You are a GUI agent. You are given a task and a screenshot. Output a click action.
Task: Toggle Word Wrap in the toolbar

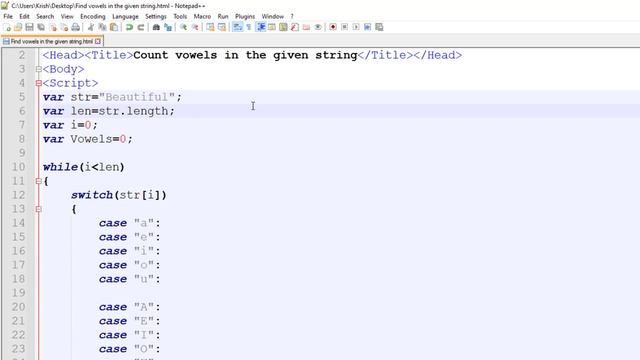[x=237, y=27]
